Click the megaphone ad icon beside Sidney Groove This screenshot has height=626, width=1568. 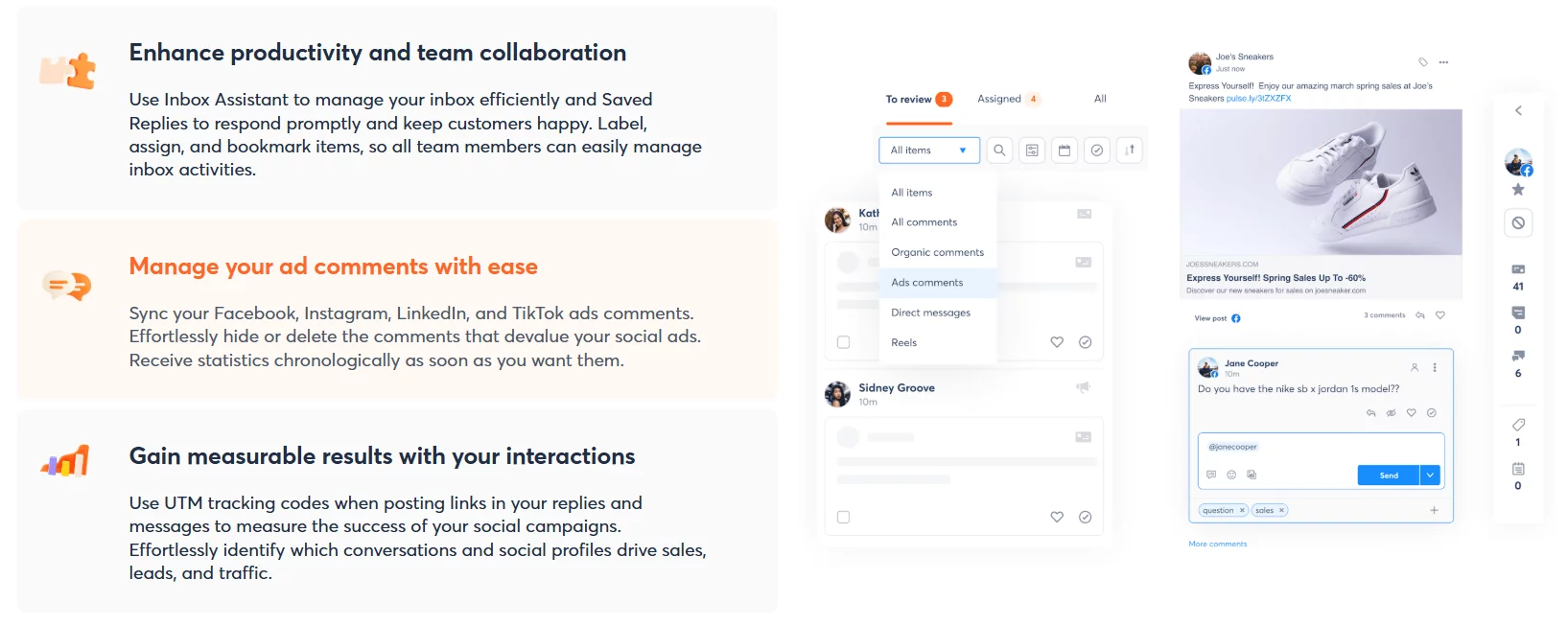(x=1084, y=387)
